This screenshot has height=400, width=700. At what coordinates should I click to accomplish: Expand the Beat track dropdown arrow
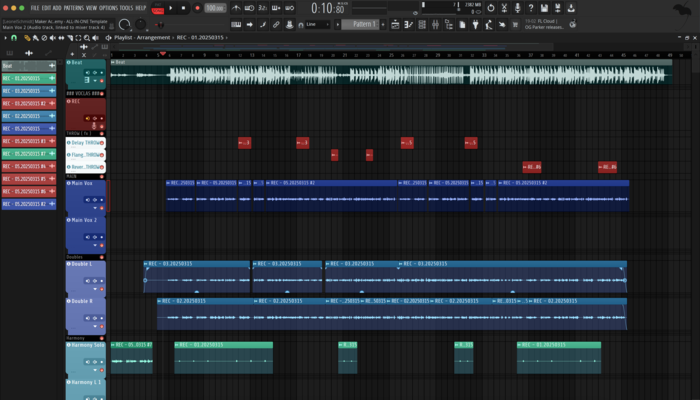point(95,81)
